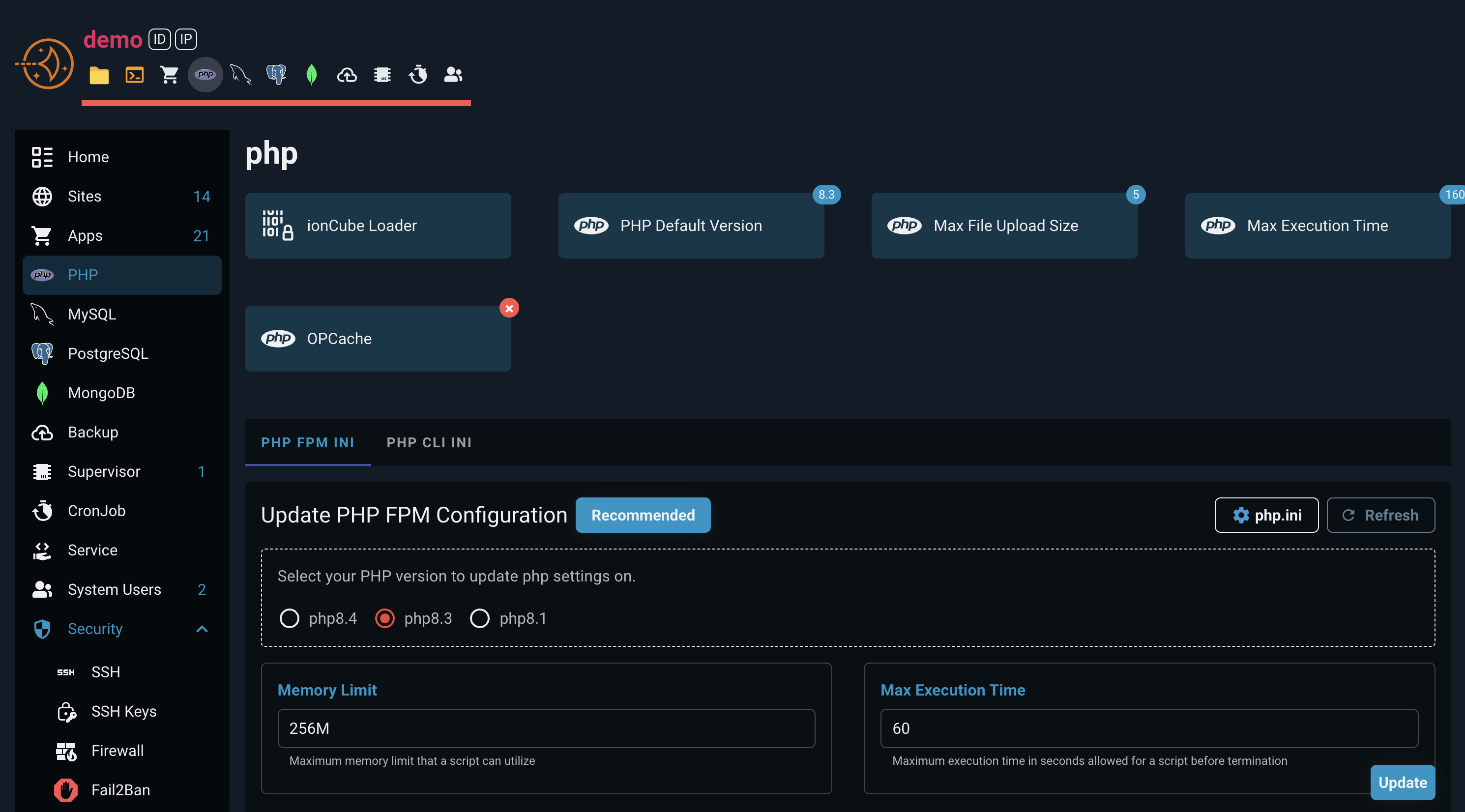
Task: Launch the web terminal icon
Action: point(134,75)
